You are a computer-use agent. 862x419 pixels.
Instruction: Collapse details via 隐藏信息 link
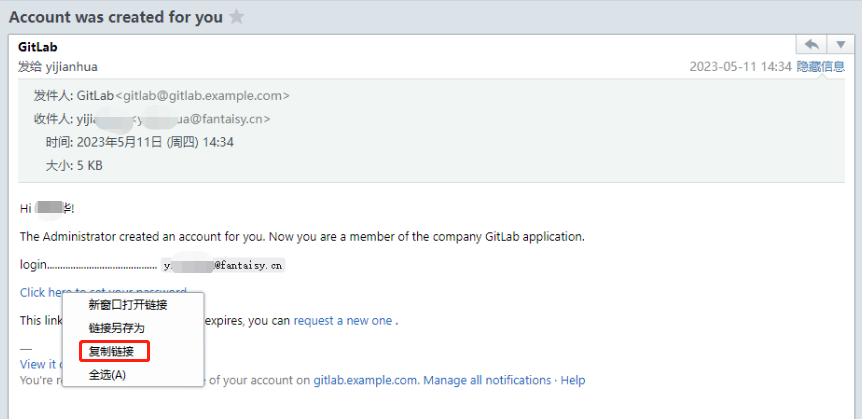pos(821,67)
